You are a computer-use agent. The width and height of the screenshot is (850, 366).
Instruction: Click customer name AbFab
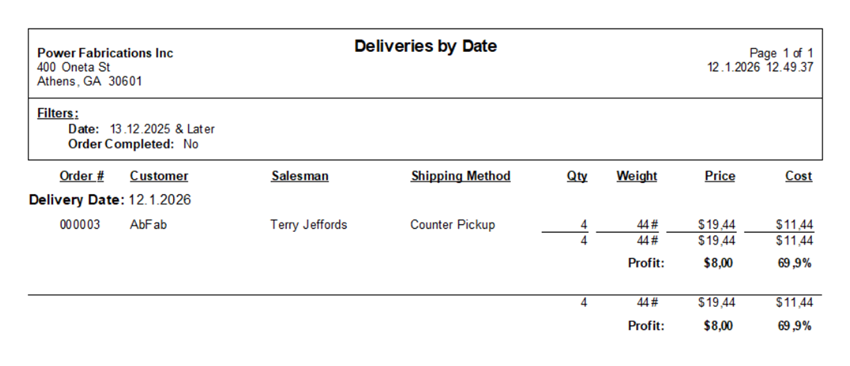(x=148, y=224)
